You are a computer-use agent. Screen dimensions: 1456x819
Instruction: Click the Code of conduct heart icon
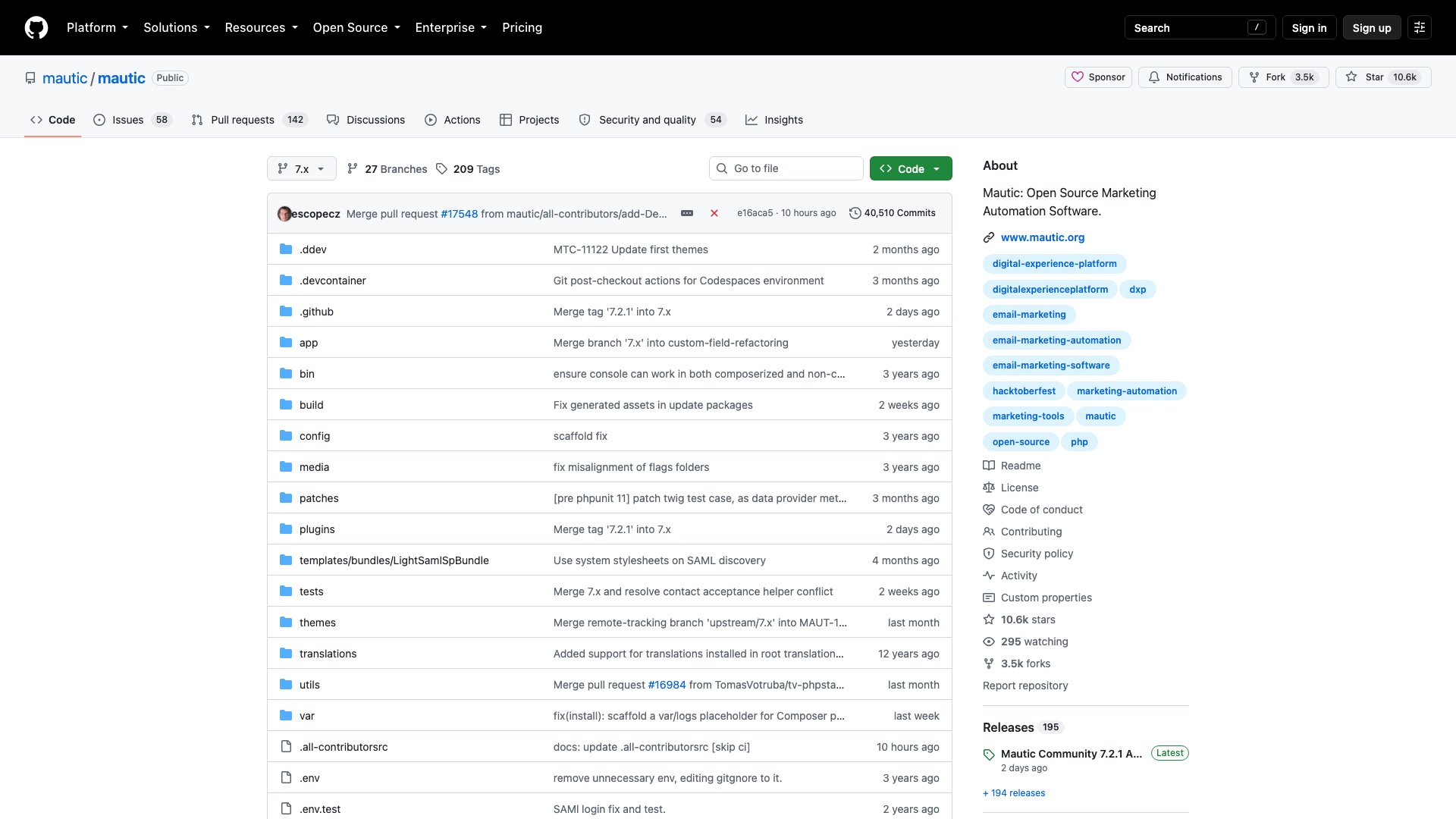tap(989, 510)
